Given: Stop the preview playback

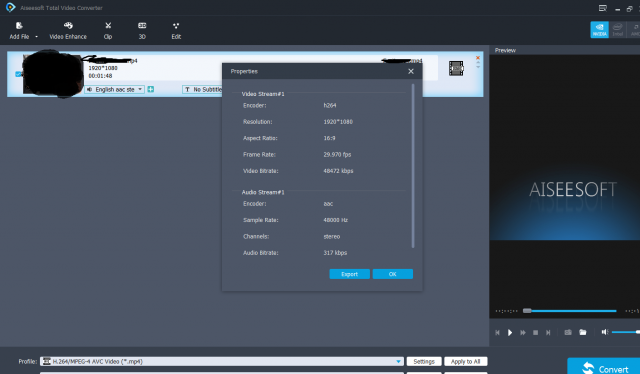Looking at the screenshot, I should pyautogui.click(x=536, y=332).
